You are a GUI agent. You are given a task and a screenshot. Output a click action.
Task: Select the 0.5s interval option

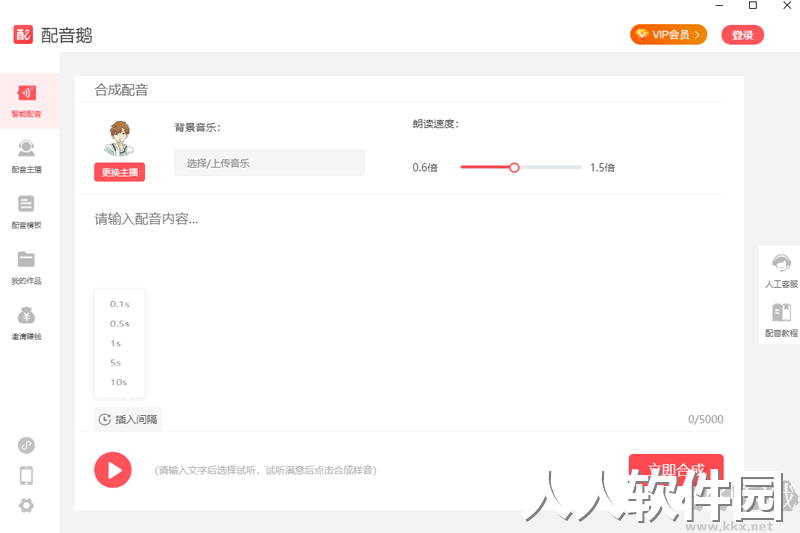119,323
